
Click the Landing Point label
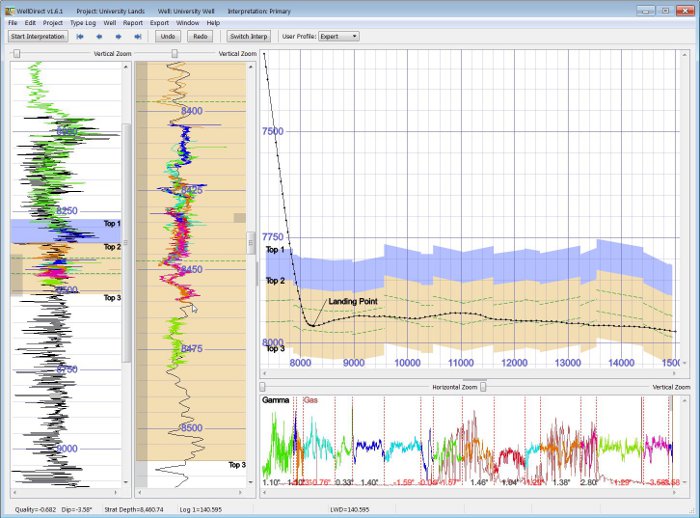pyautogui.click(x=353, y=301)
